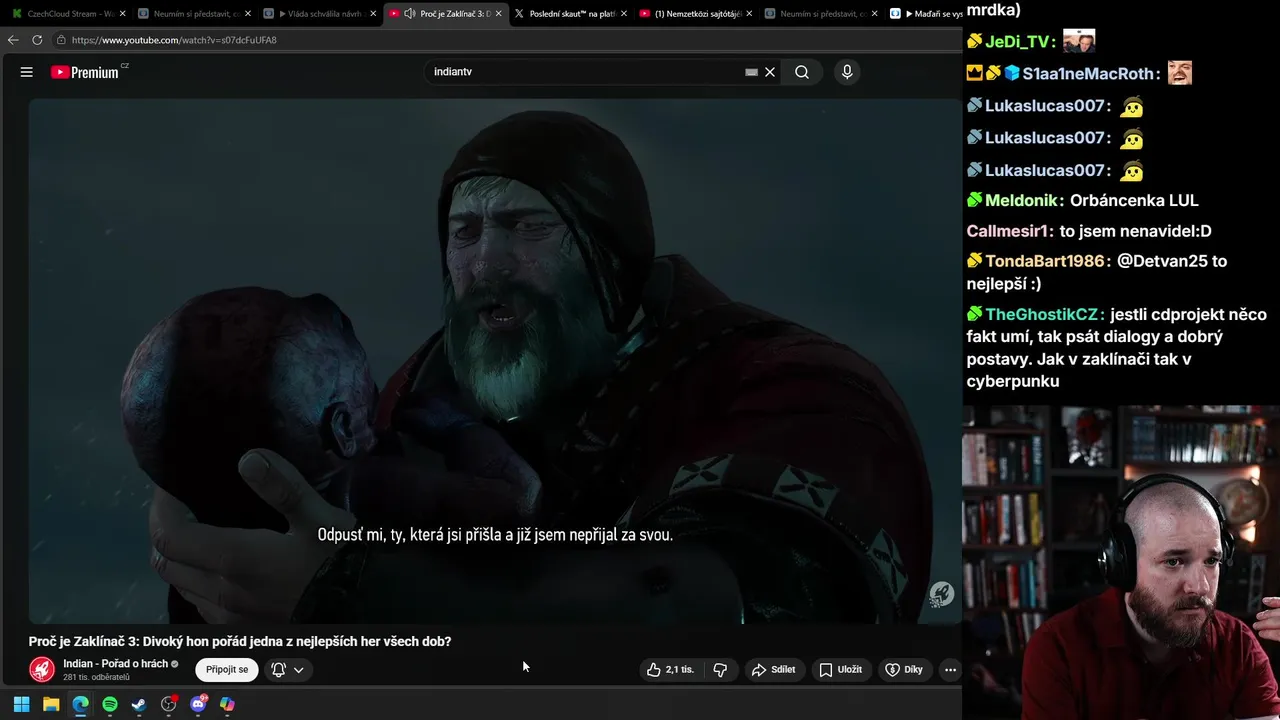Image resolution: width=1280 pixels, height=720 pixels.
Task: Clear the 'indiantv' search query
Action: 770,72
